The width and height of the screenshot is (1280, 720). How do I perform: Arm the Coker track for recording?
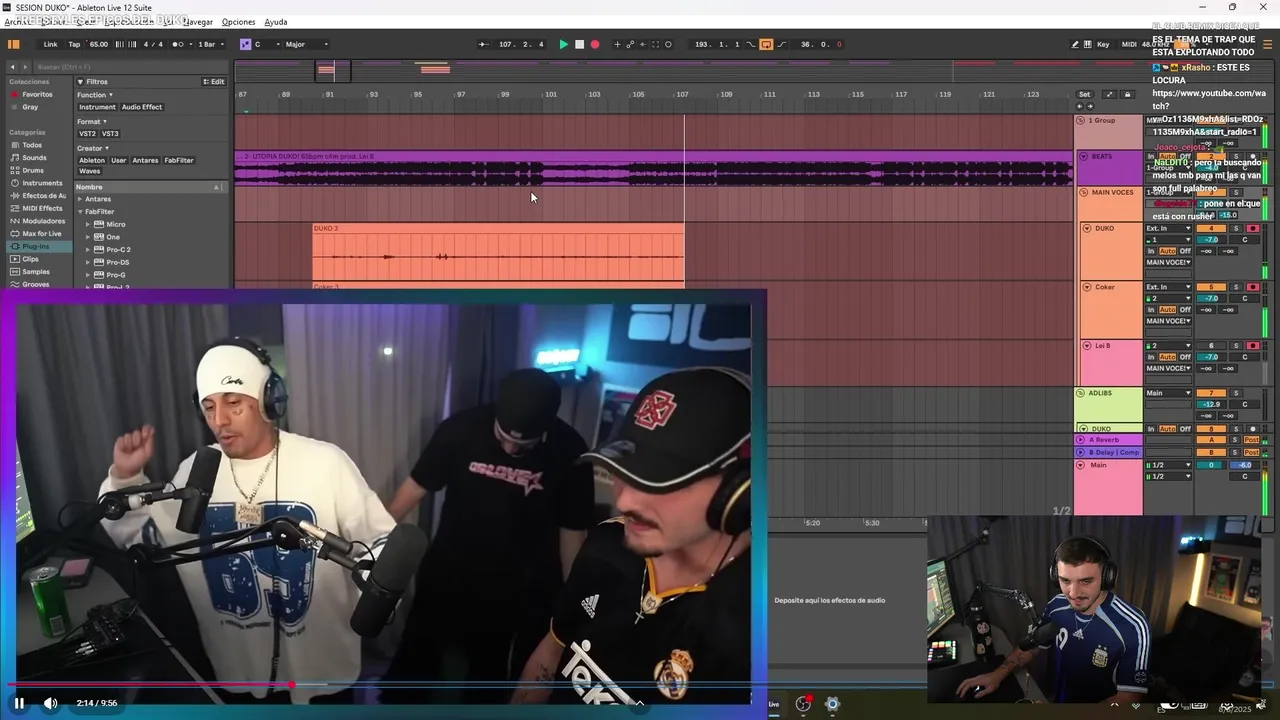(1253, 287)
